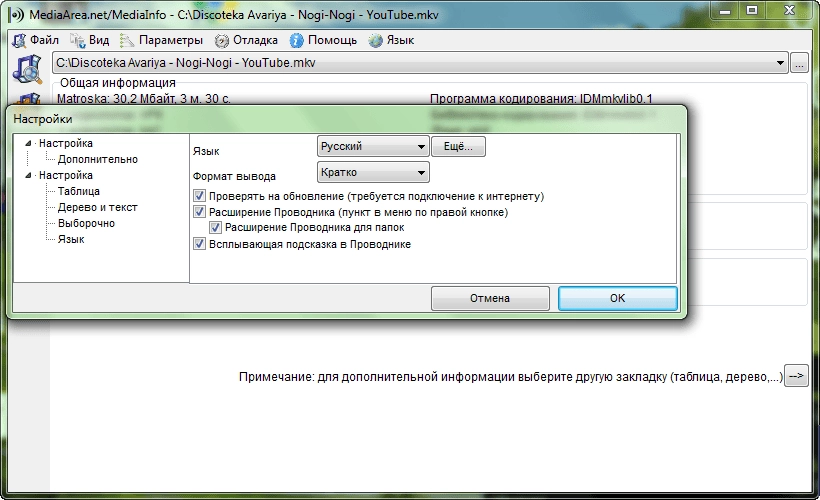Select Таблица in settings tree
Screen dimensions: 820x500
[x=79, y=191]
